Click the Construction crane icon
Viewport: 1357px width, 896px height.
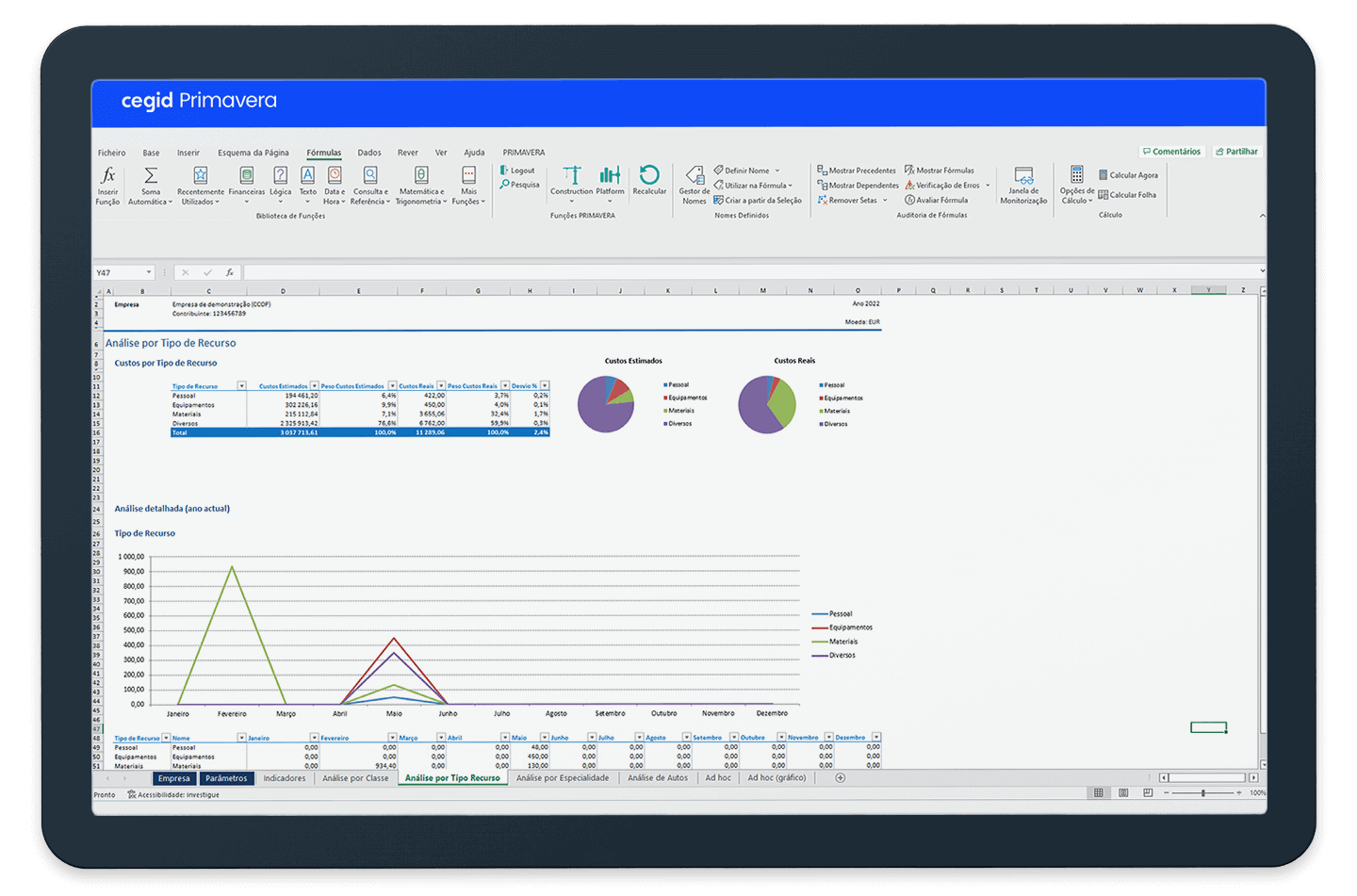coord(572,175)
